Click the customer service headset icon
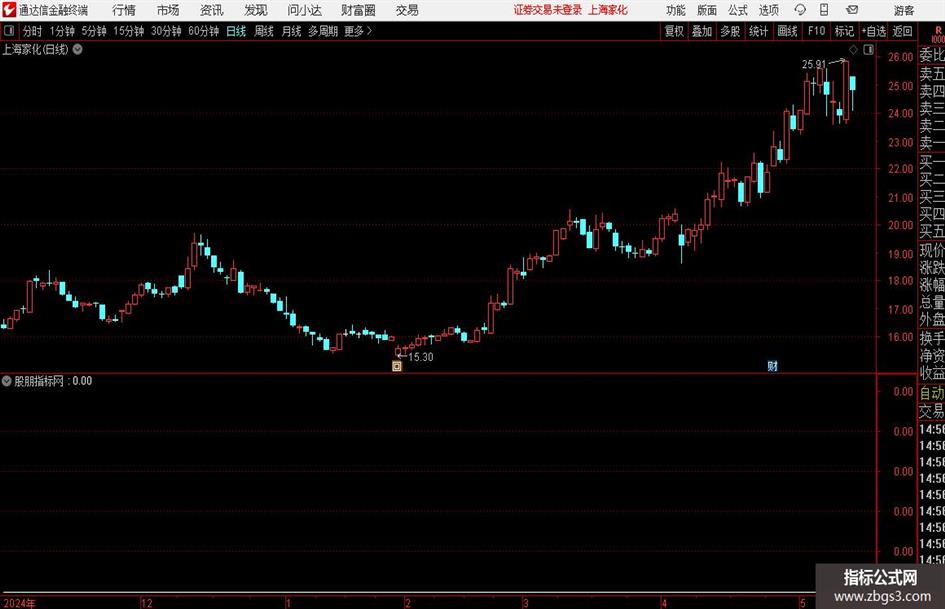This screenshot has height=609, width=945. 800,10
